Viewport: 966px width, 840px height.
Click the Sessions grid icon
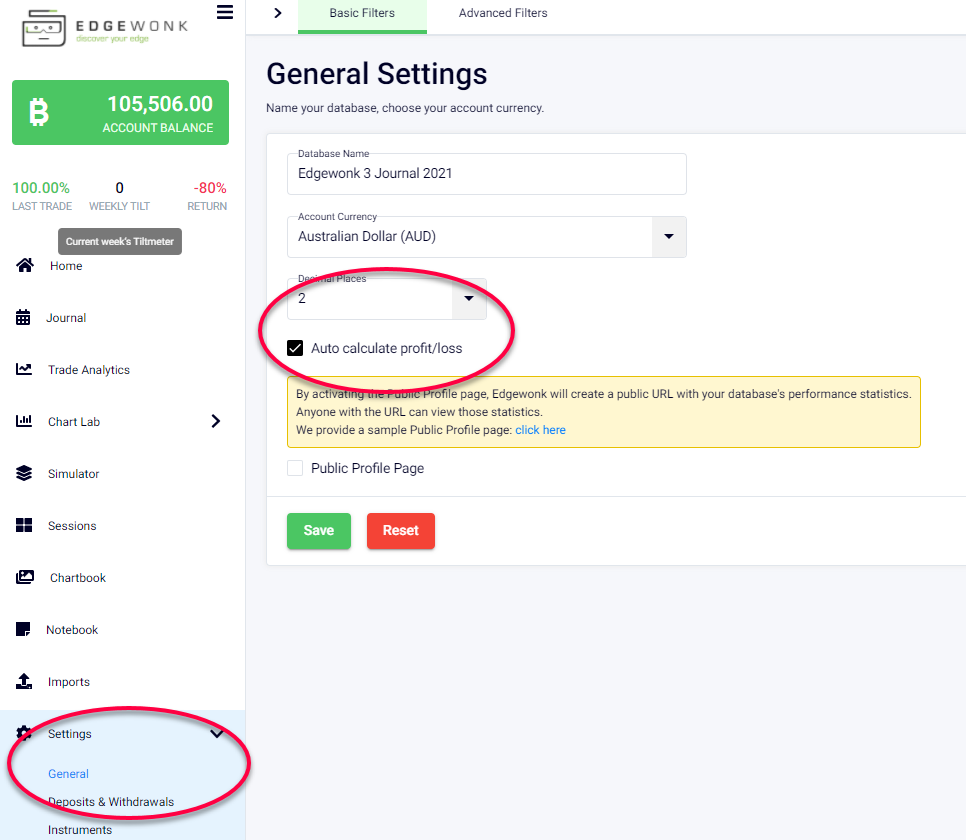[24, 525]
